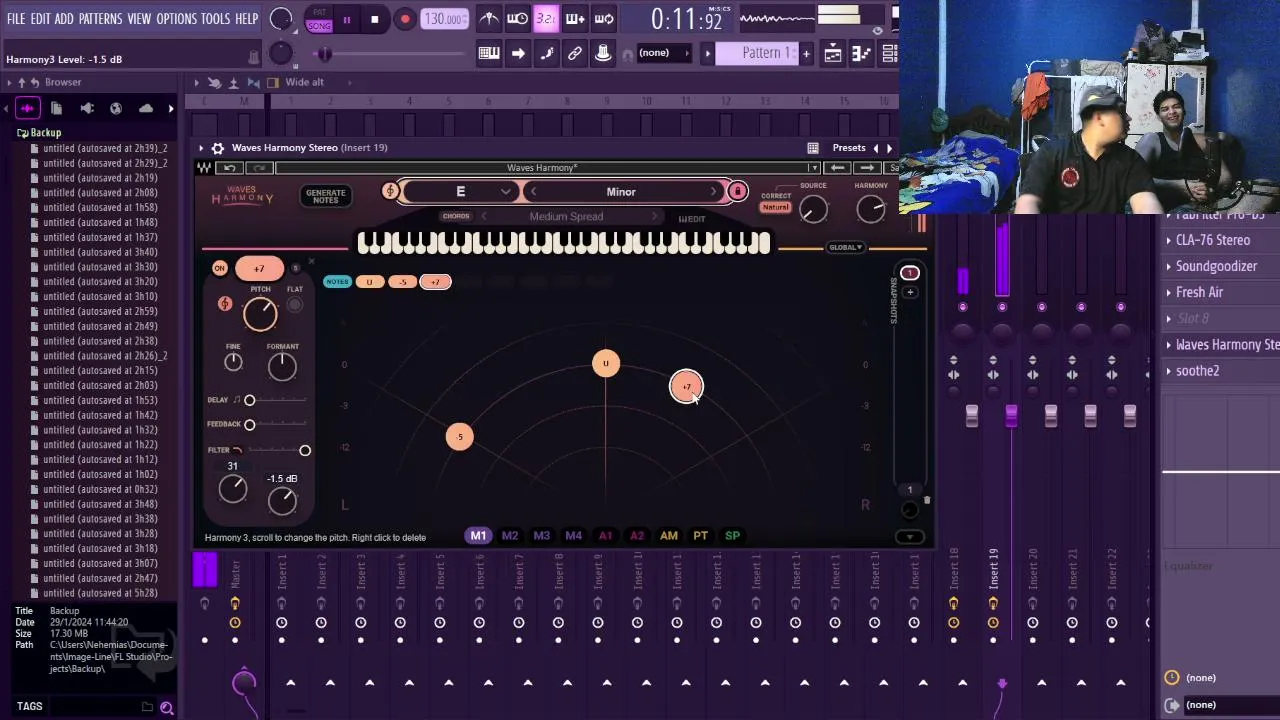Open the OPTIONS menu
This screenshot has height=720, width=1280.
pos(177,19)
